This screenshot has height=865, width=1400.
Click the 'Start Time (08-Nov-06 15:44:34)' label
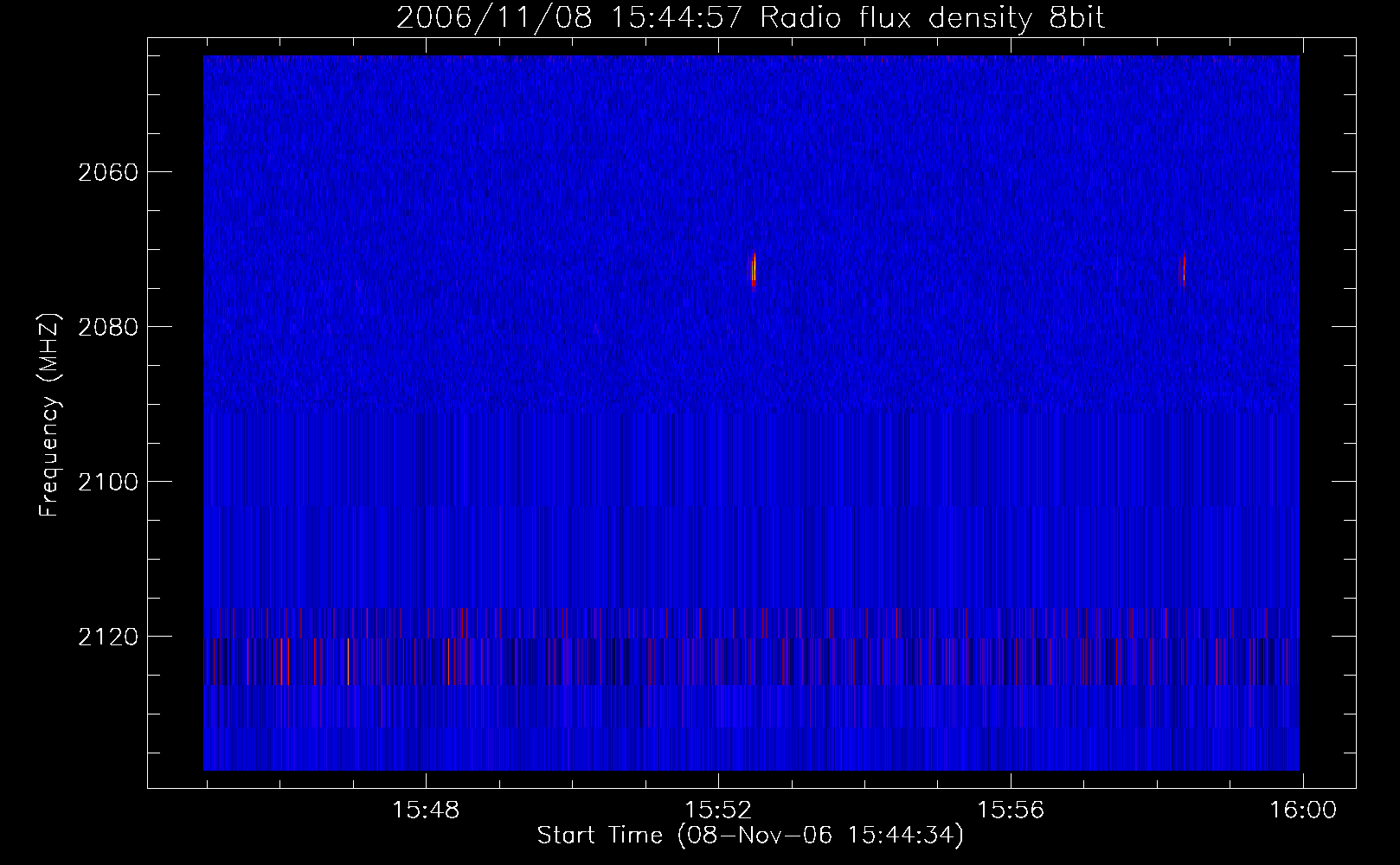point(750,836)
